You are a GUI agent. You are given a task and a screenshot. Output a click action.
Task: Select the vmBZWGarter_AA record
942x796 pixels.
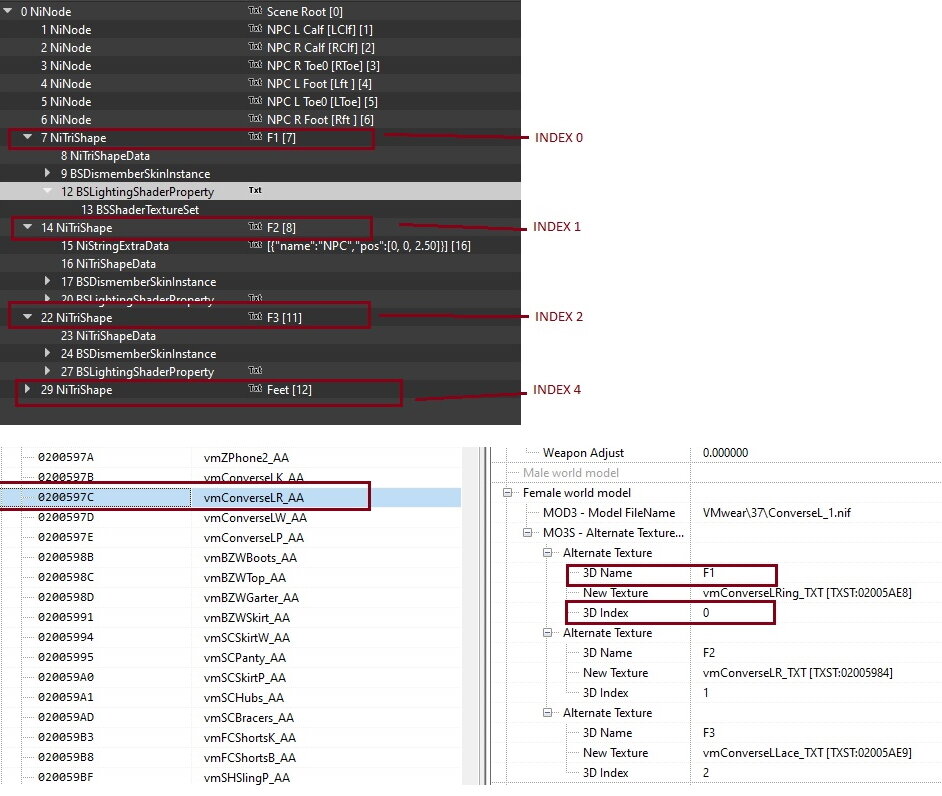(231, 597)
